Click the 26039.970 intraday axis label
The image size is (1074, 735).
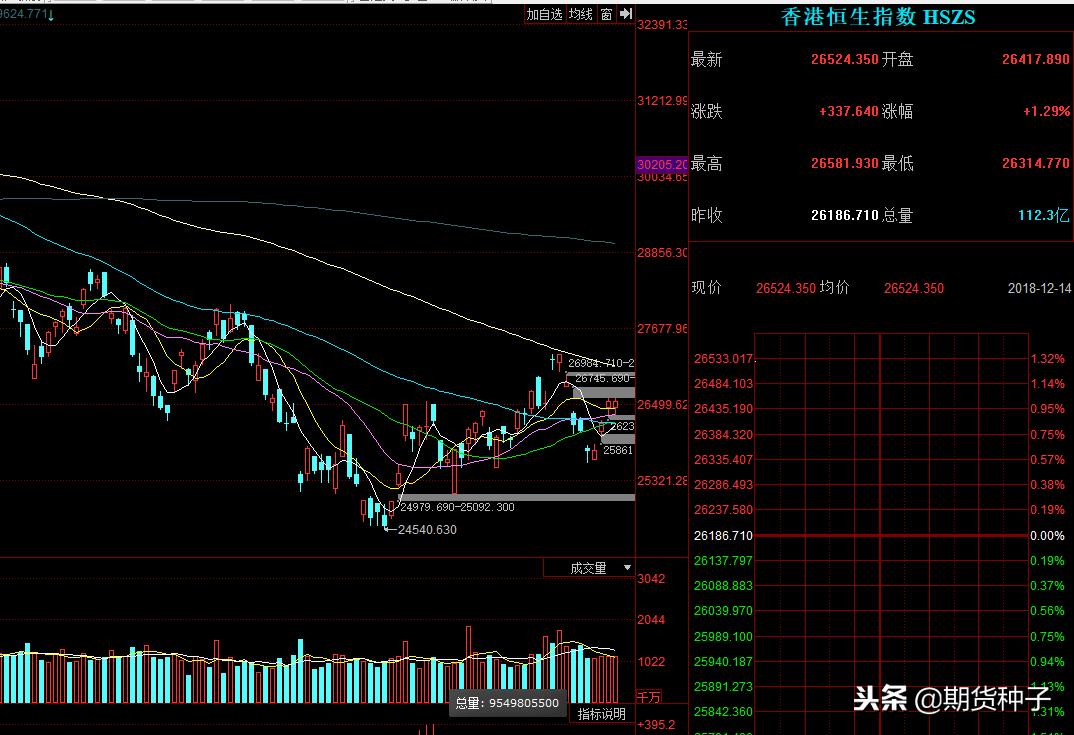coord(723,611)
